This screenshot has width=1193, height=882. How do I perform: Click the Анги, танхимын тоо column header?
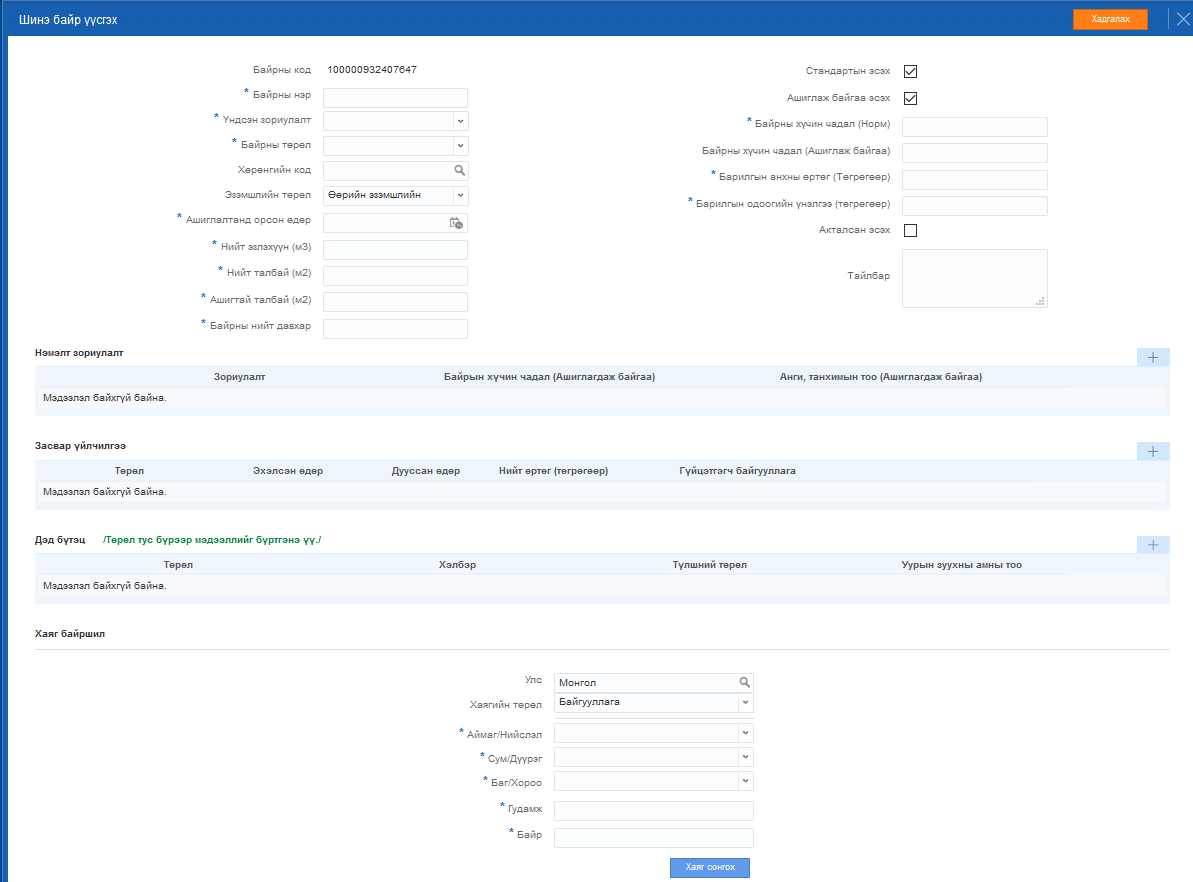pyautogui.click(x=881, y=377)
